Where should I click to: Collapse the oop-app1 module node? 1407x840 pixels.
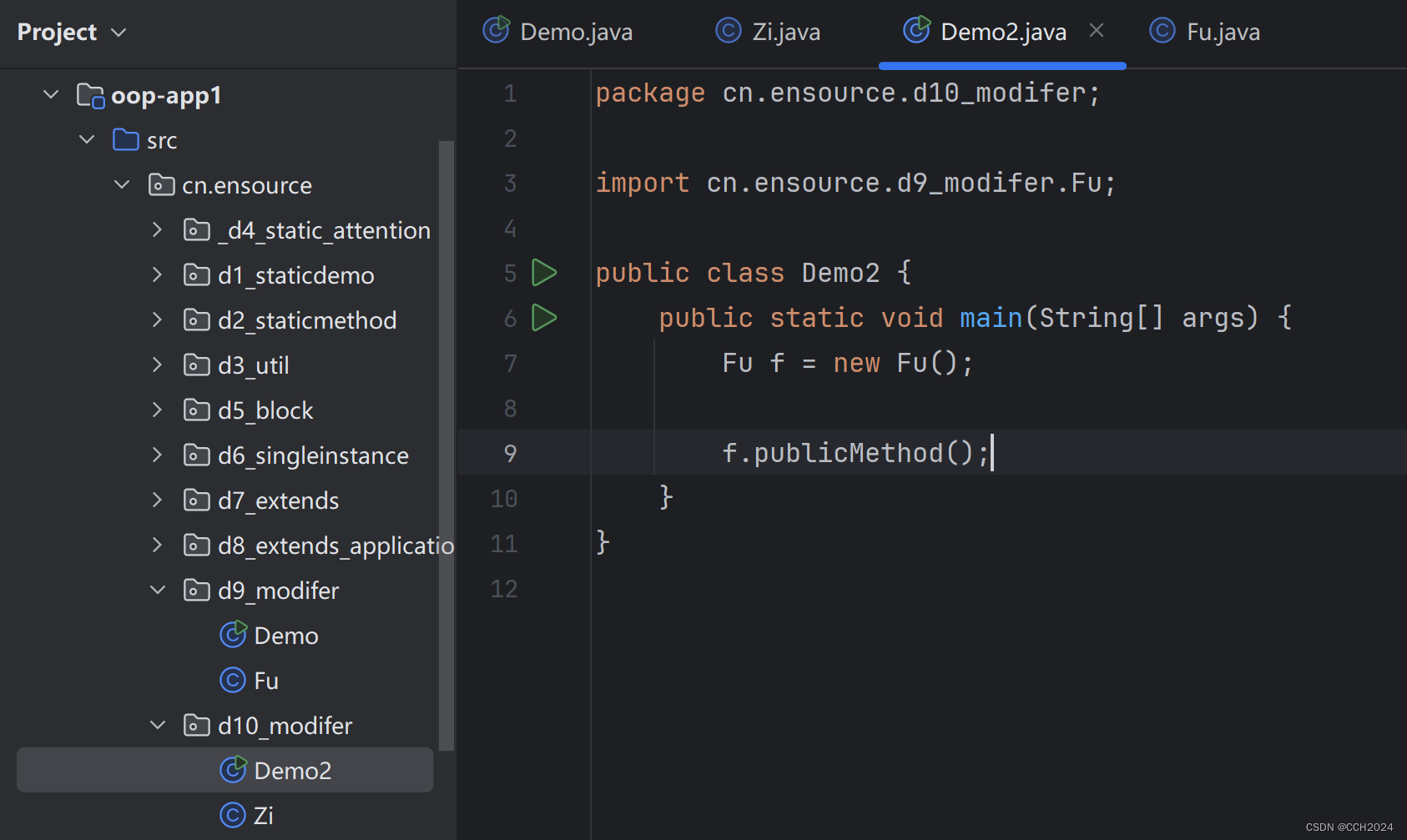coord(51,95)
